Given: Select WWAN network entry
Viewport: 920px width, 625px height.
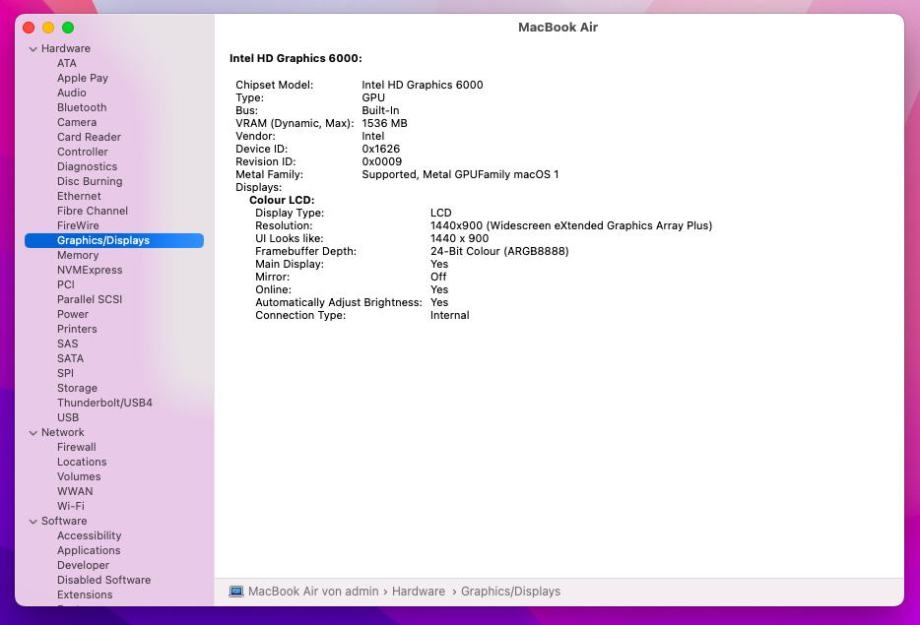Looking at the screenshot, I should pos(75,491).
